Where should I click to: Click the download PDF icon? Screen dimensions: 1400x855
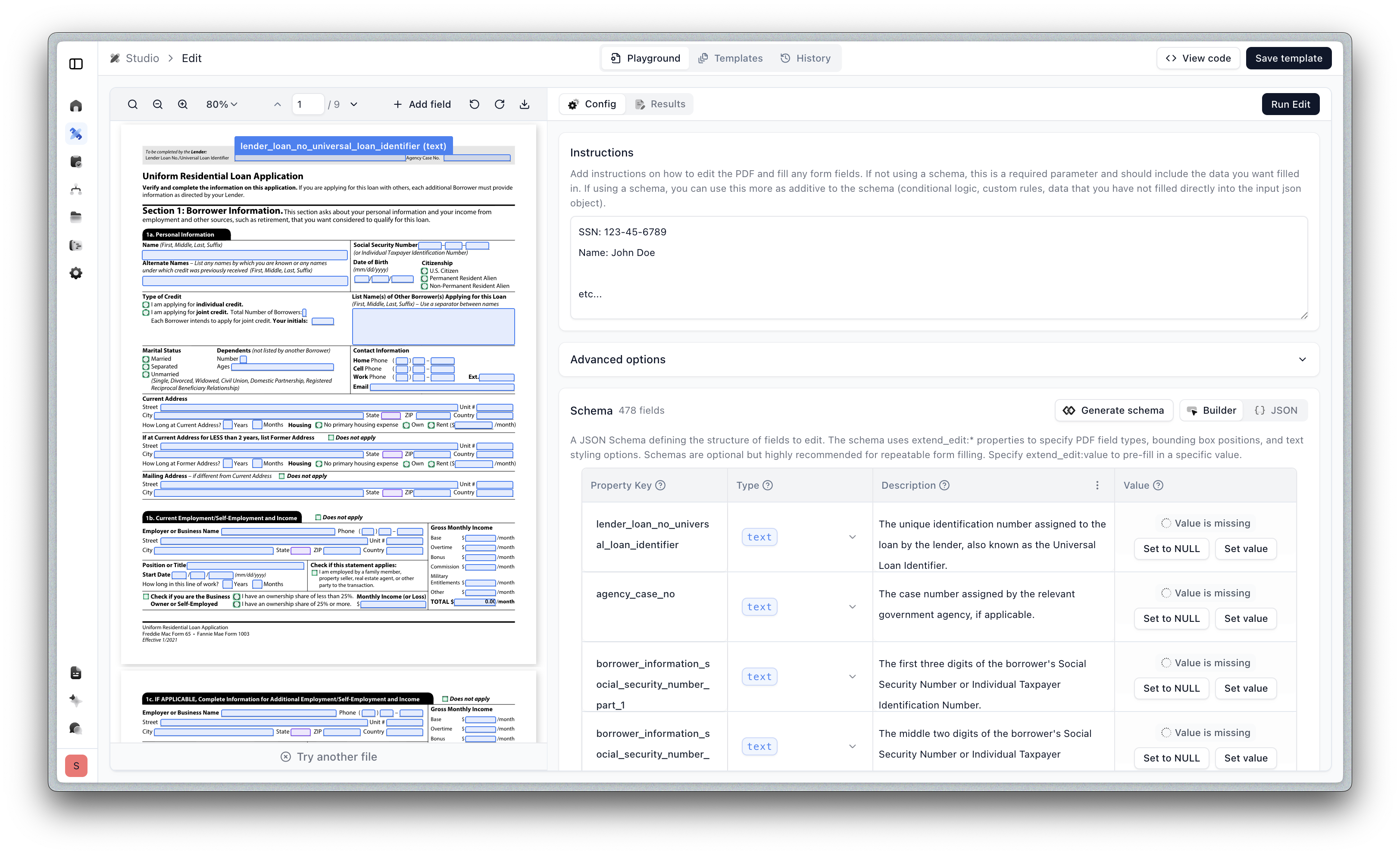point(525,105)
